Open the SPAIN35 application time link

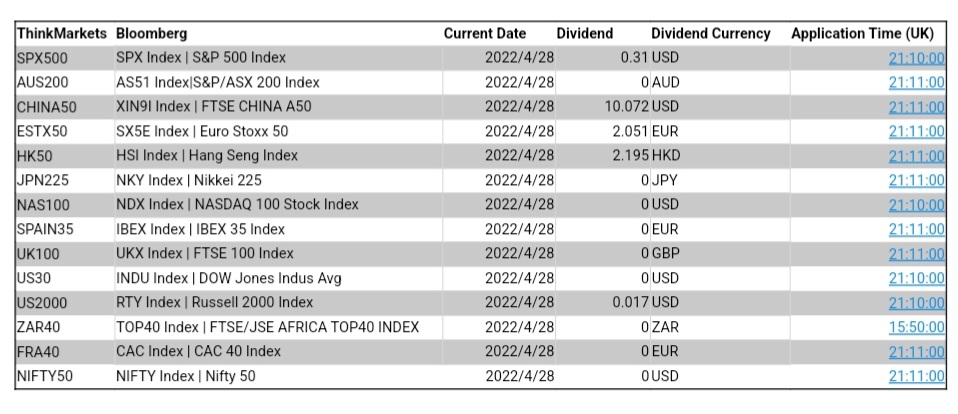pyautogui.click(x=916, y=229)
